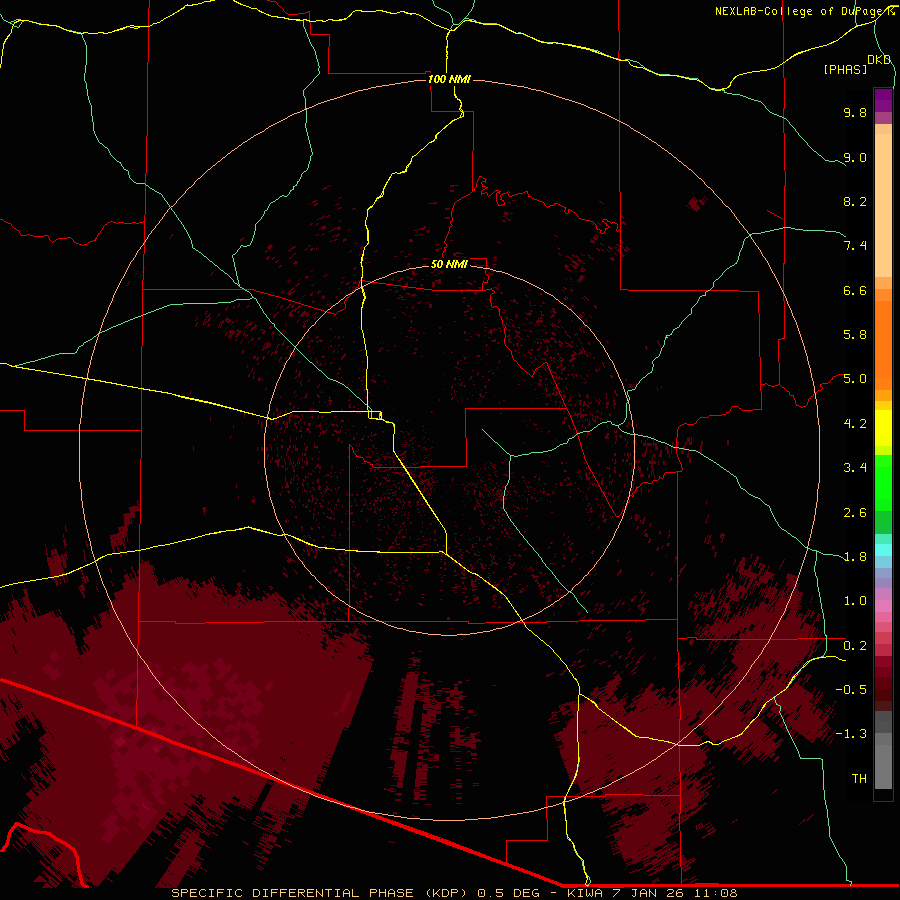The height and width of the screenshot is (900, 900).
Task: Click the 2.6 color scale value
Action: tap(855, 513)
